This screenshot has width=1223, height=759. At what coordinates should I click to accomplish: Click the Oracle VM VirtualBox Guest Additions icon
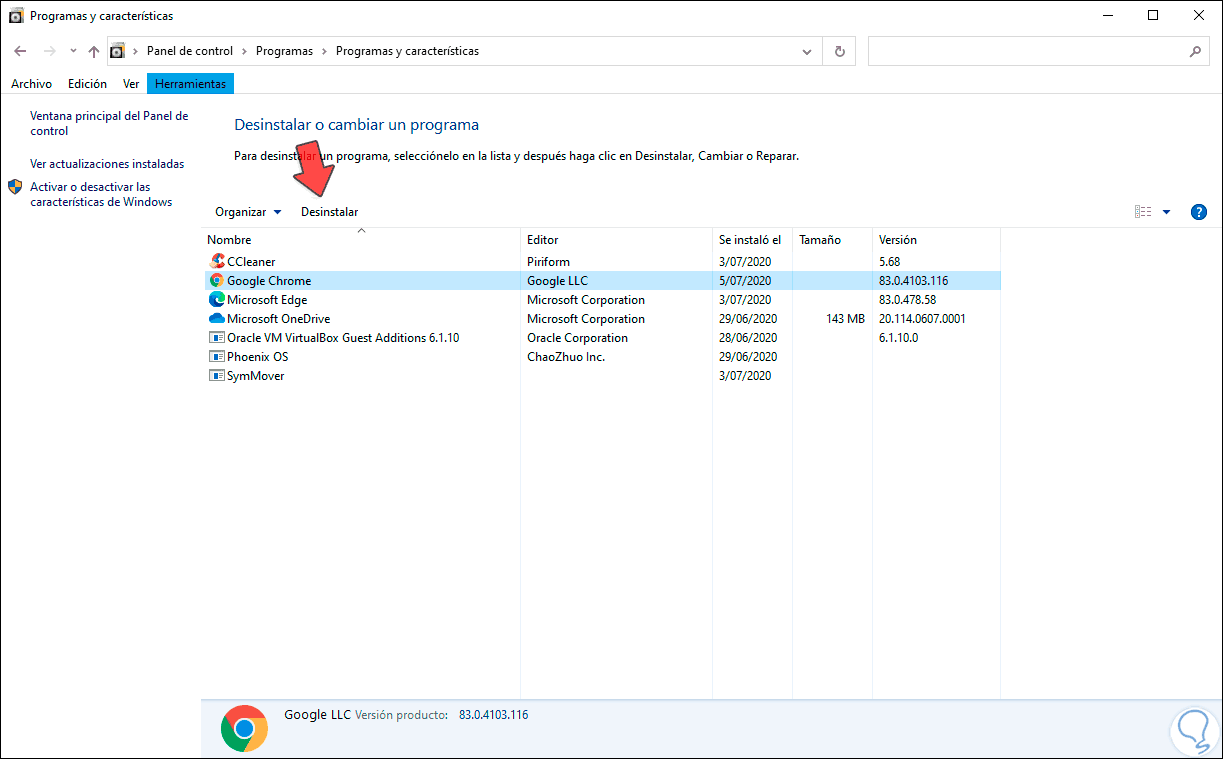pyautogui.click(x=217, y=337)
